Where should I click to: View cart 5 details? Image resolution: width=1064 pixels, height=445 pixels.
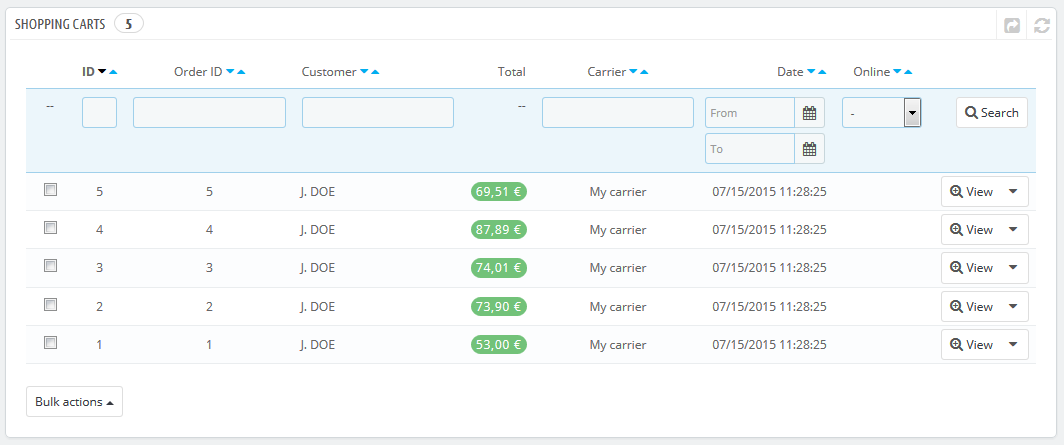(x=971, y=192)
